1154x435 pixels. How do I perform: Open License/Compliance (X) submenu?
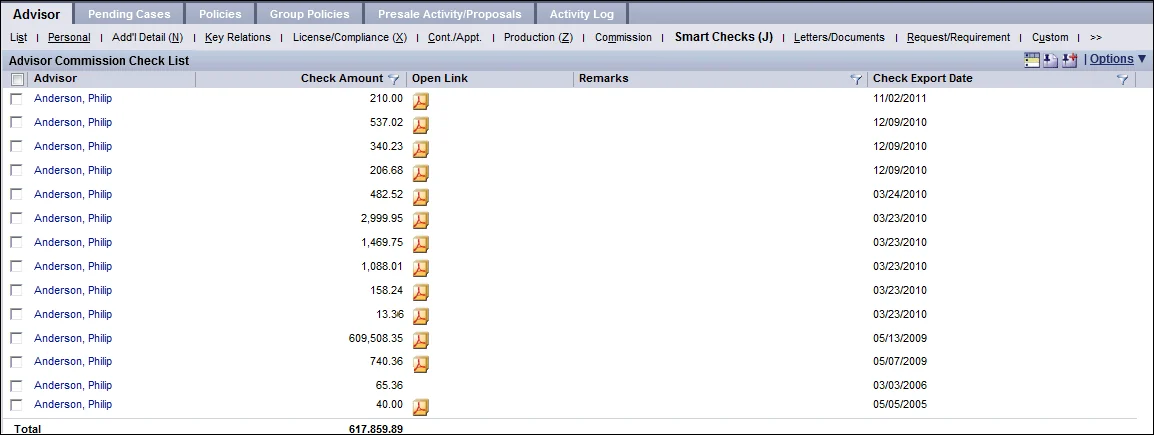click(x=350, y=37)
